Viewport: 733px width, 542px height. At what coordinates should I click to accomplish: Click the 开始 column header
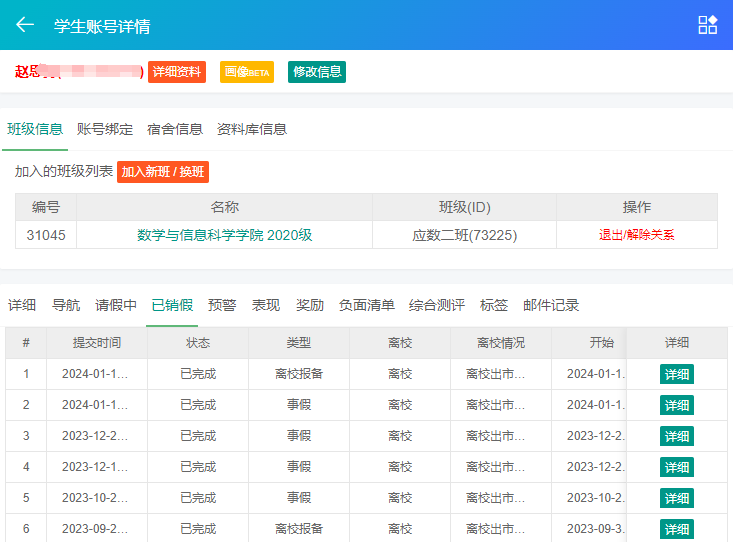[x=602, y=343]
